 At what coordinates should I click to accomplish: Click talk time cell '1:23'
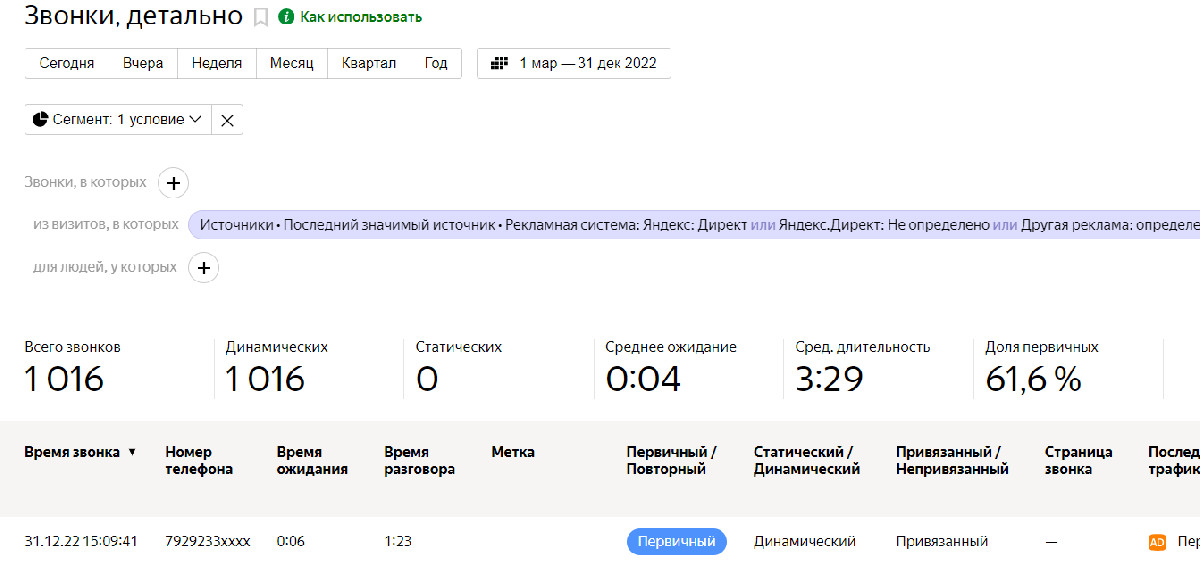point(398,541)
